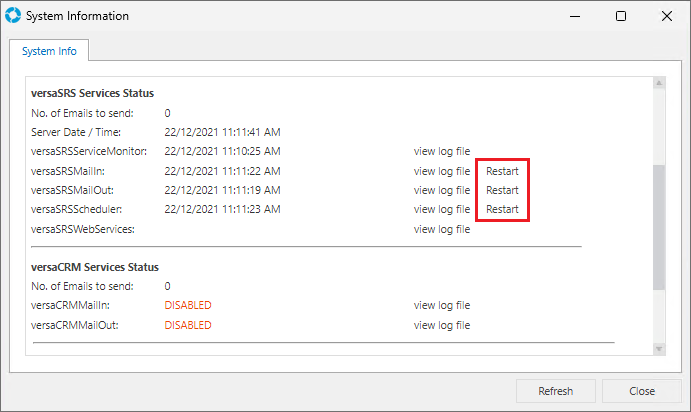Image resolution: width=691 pixels, height=412 pixels.
Task: View log file for versaCRMMailOut
Action: click(x=441, y=325)
